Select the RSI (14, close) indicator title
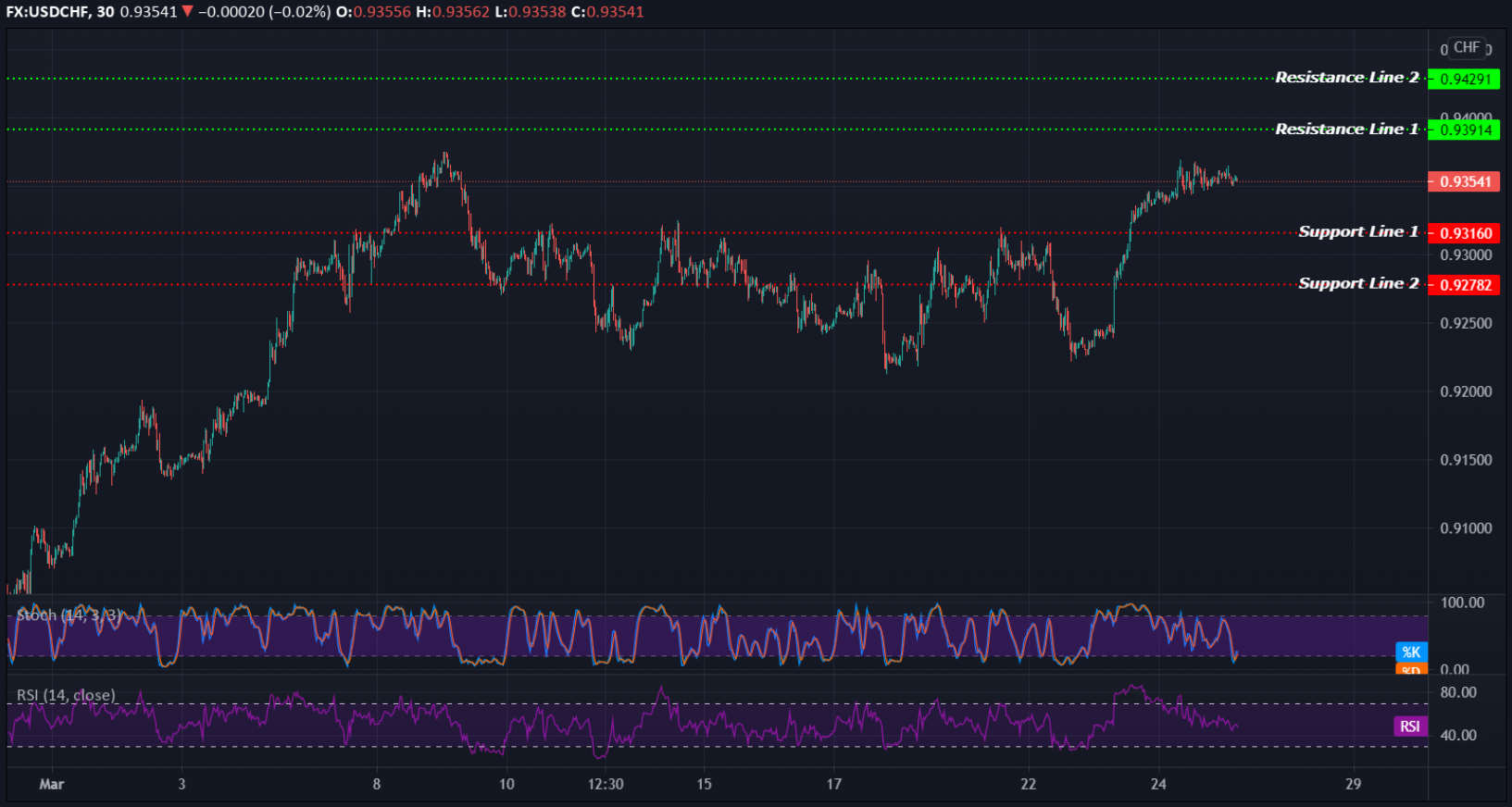 click(66, 695)
